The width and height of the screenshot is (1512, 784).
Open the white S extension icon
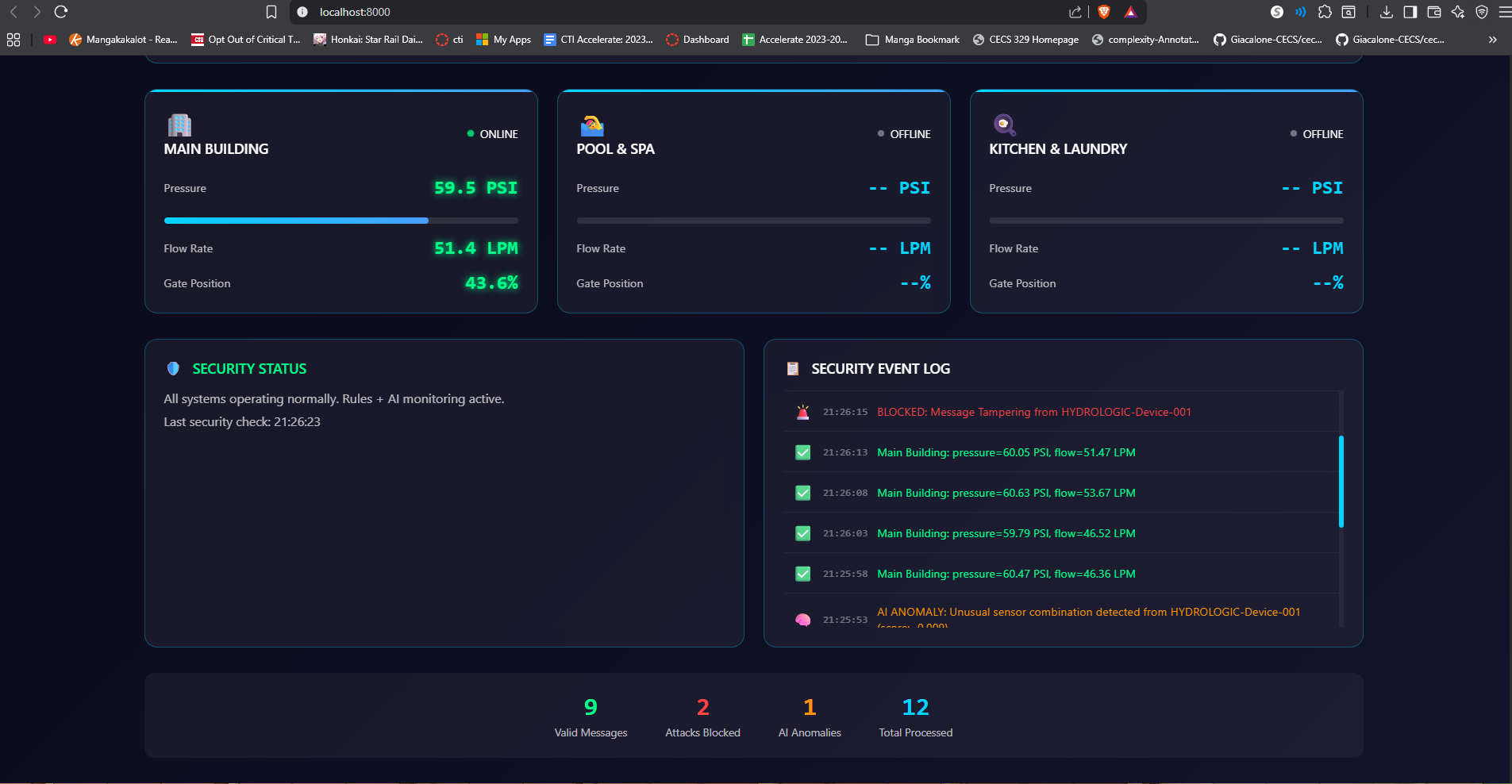1277,12
